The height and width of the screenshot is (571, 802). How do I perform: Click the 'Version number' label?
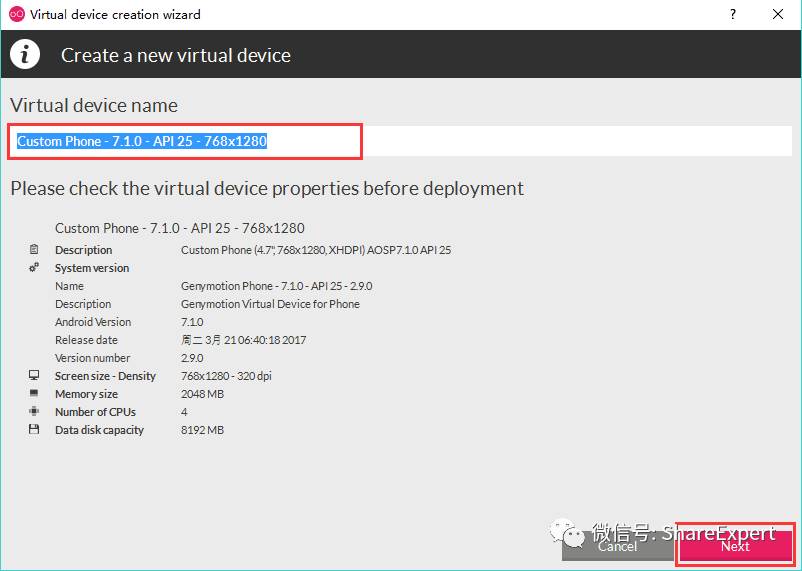coord(93,358)
